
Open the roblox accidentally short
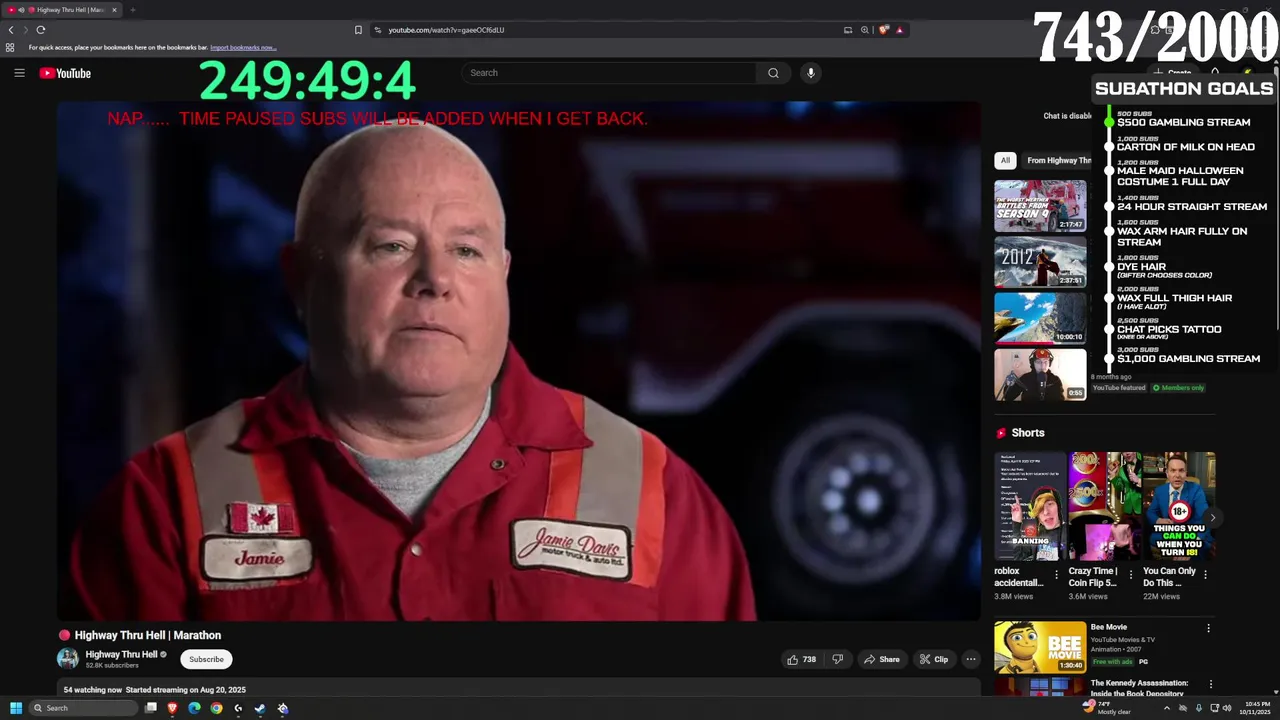(1029, 506)
